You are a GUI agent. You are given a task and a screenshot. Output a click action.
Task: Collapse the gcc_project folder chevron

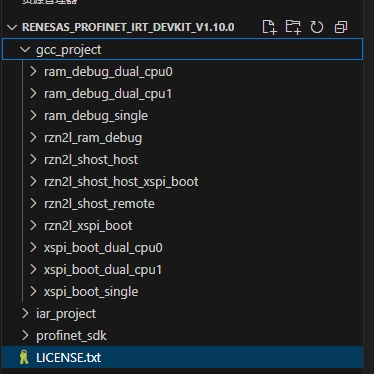[x=25, y=50]
